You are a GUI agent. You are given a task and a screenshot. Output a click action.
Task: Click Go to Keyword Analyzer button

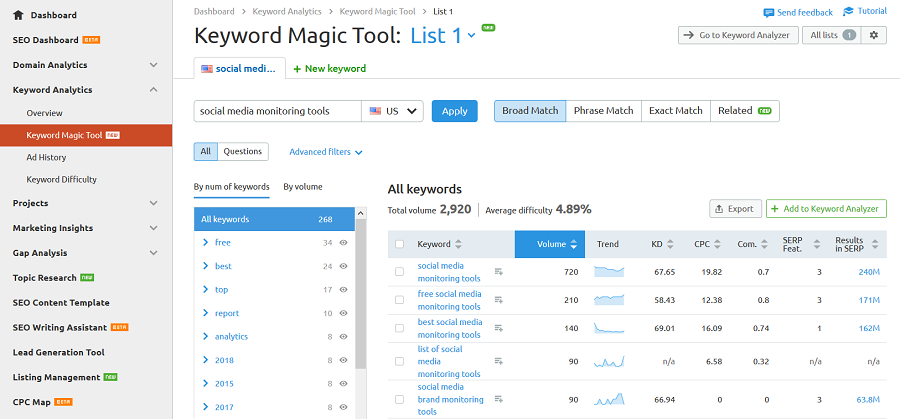coord(738,35)
